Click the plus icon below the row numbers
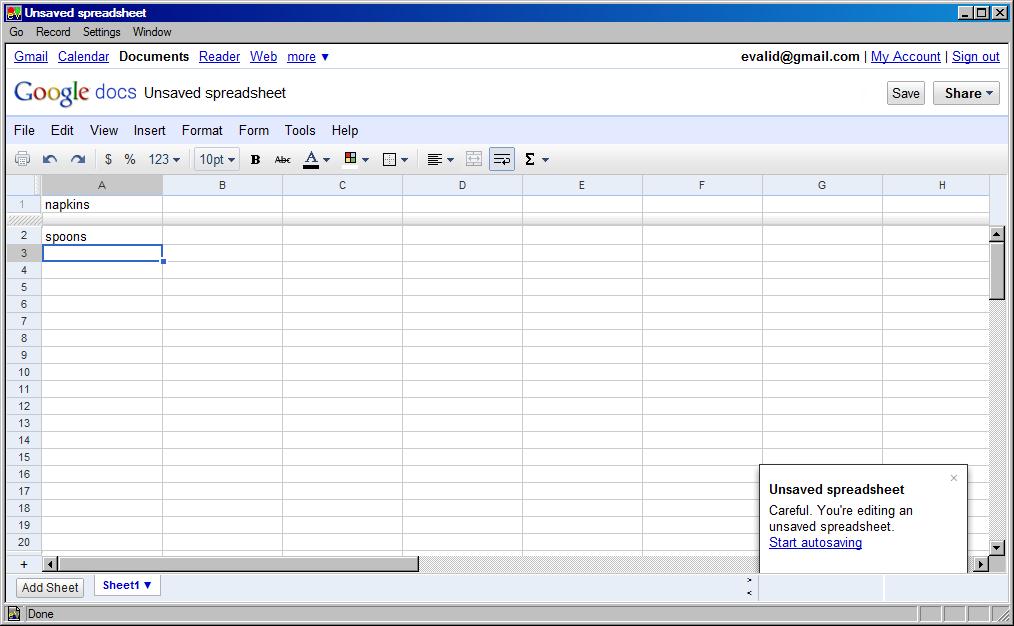The image size is (1014, 626). (x=24, y=564)
